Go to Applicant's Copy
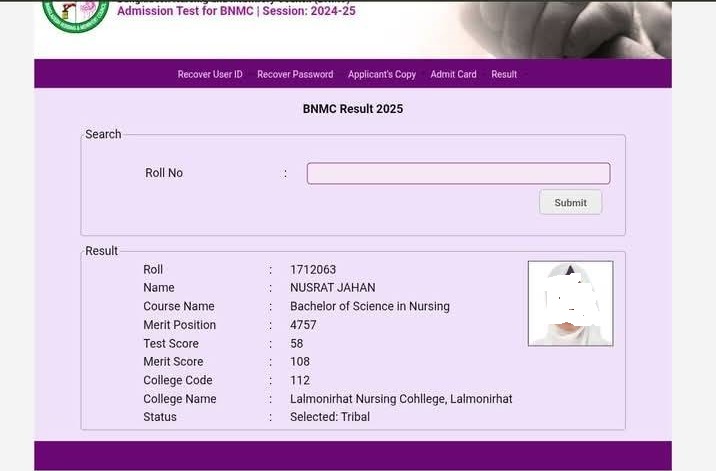Viewport: 716px width, 471px height. 382,74
